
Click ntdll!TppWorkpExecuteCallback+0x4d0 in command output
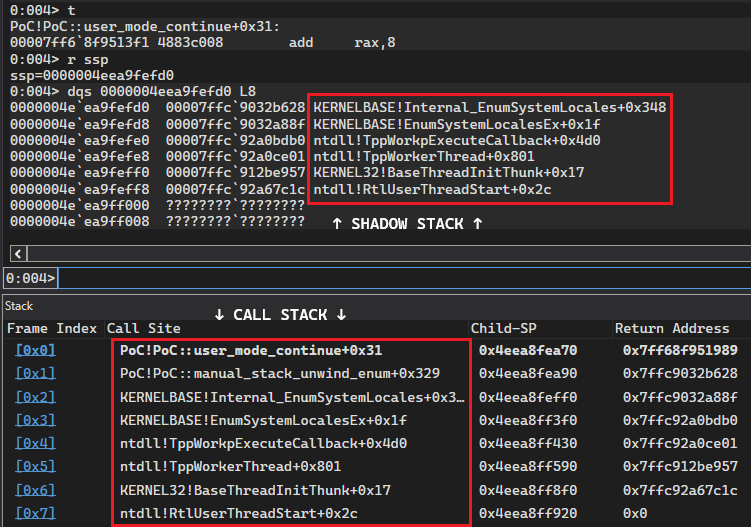pos(457,140)
